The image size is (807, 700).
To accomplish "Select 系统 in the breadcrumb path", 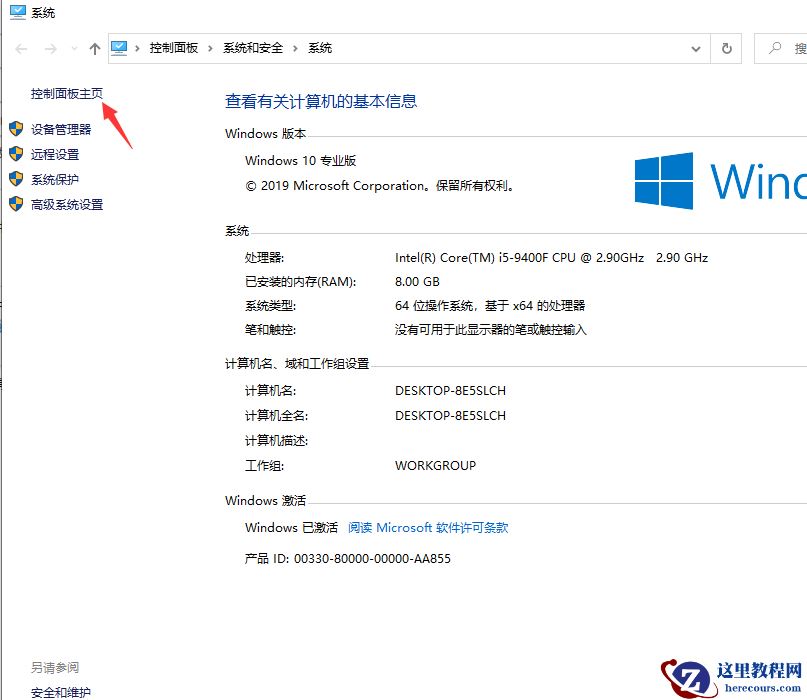I will (318, 47).
